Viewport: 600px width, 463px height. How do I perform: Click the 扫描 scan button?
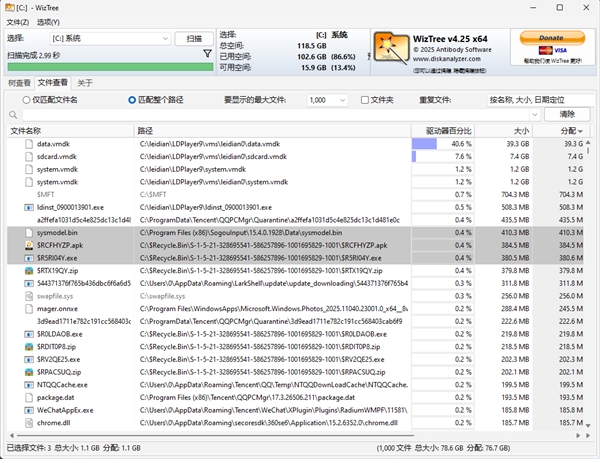[x=194, y=39]
